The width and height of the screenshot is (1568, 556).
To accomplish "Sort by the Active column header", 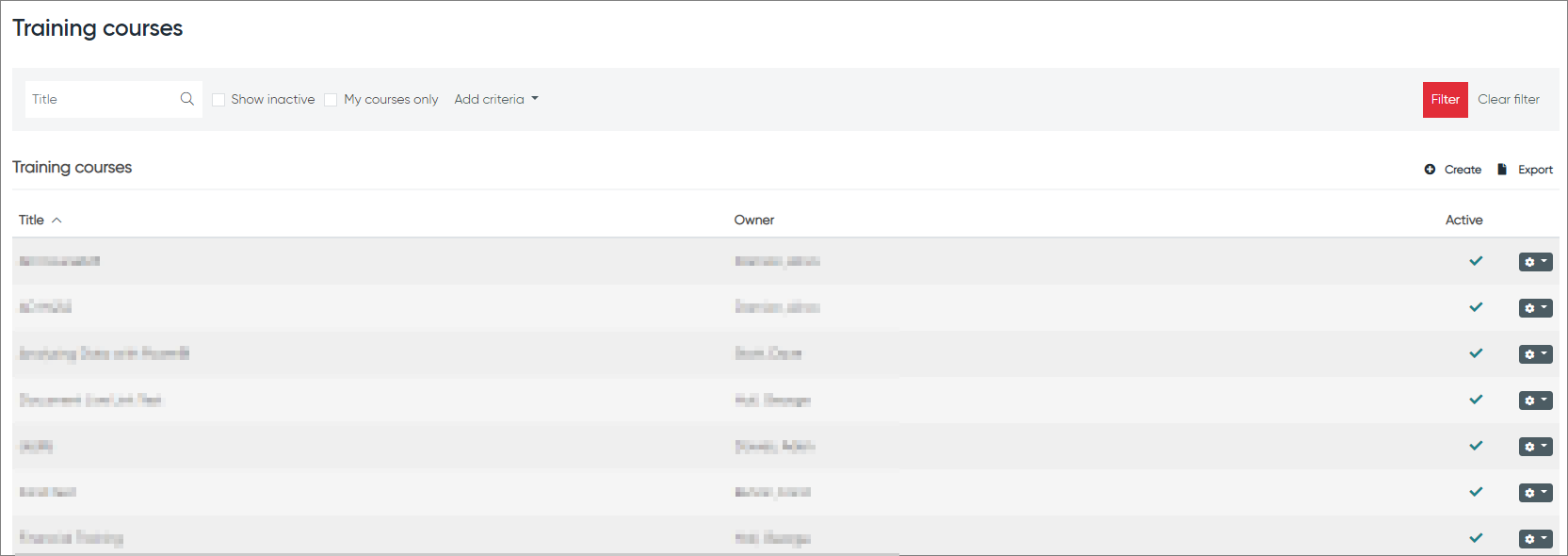I will coord(1463,220).
